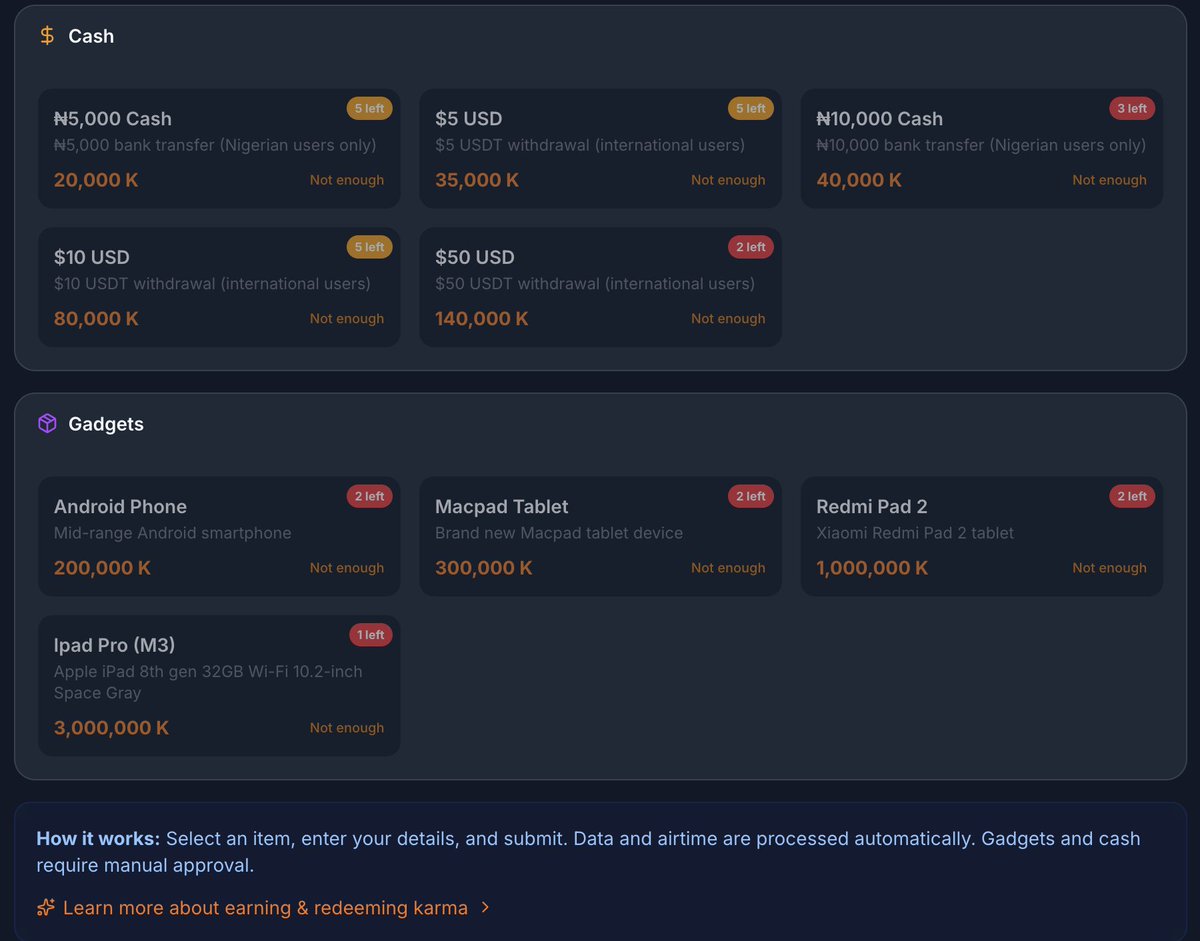
Task: Click the 200,000 K price
Action: (102, 568)
